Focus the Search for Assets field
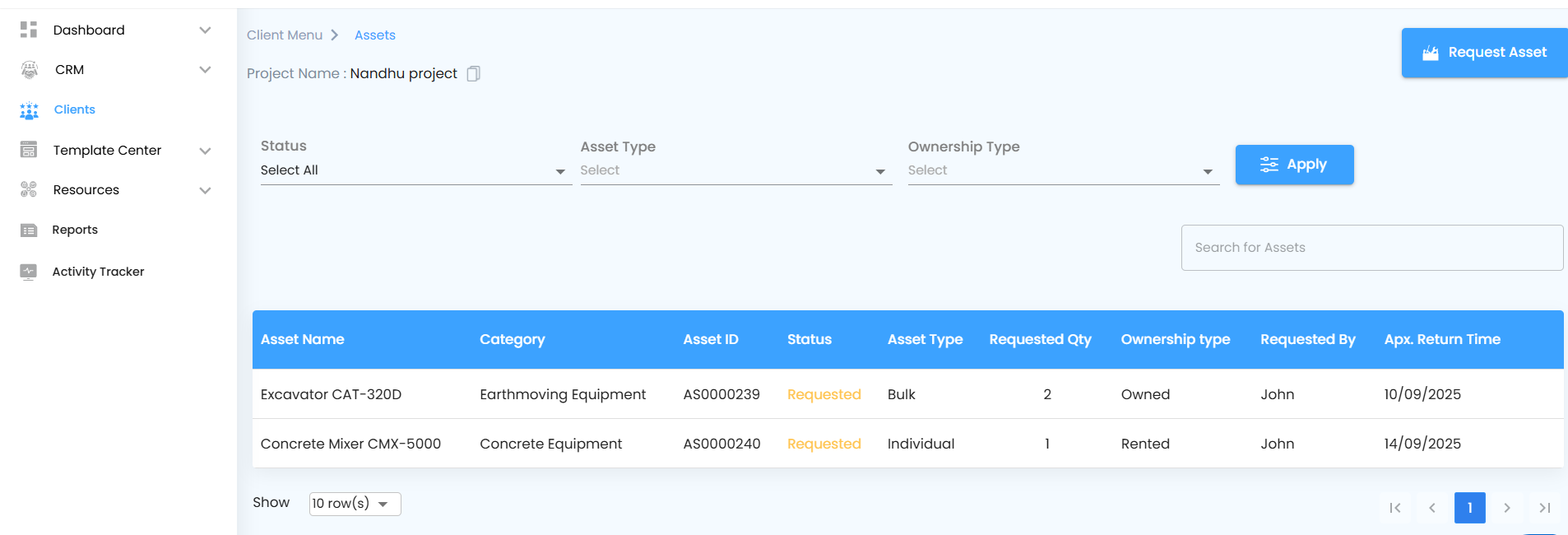Screen dimensions: 1568x535 click(x=1371, y=248)
